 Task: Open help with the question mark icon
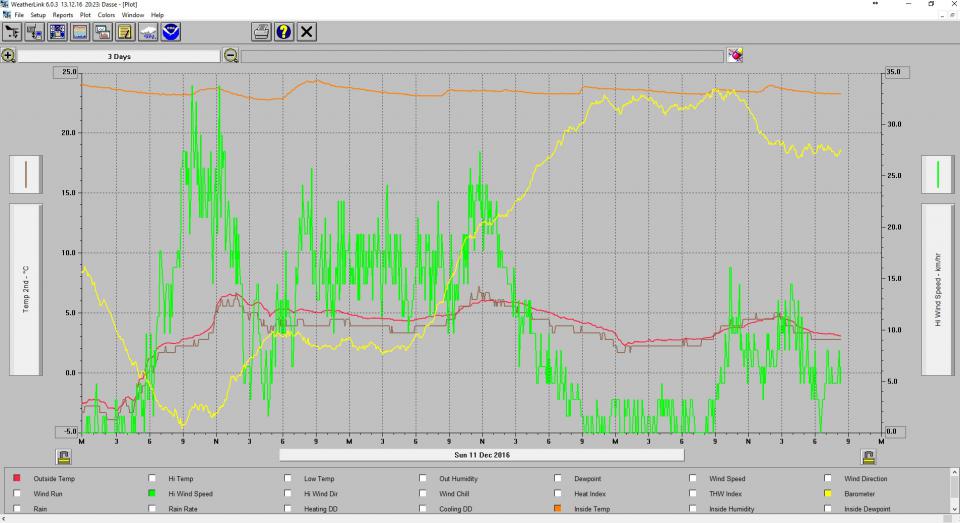click(x=283, y=32)
